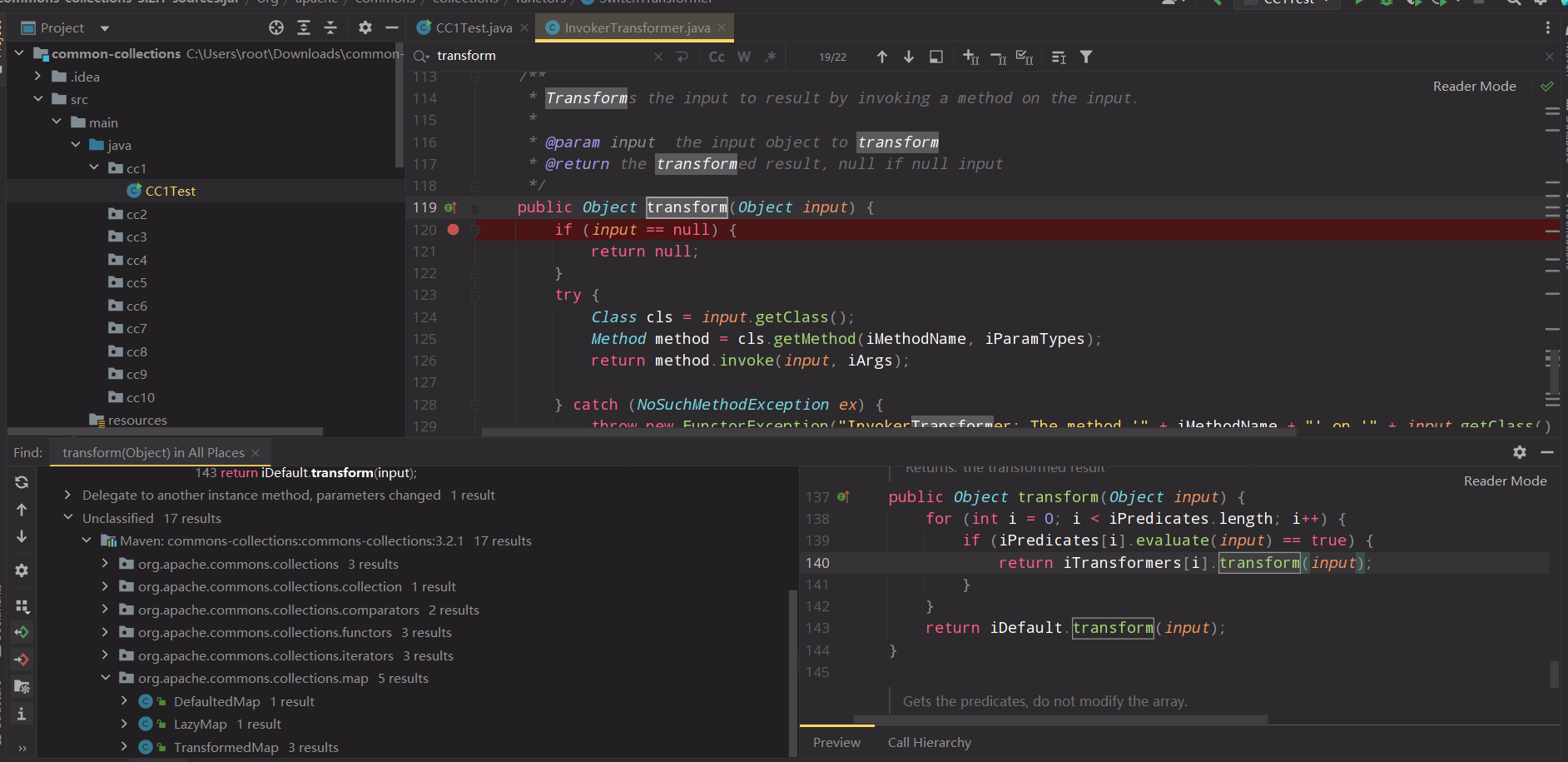Click Collapse All icon in Project toolbar
This screenshot has height=762, width=1568.
330,28
